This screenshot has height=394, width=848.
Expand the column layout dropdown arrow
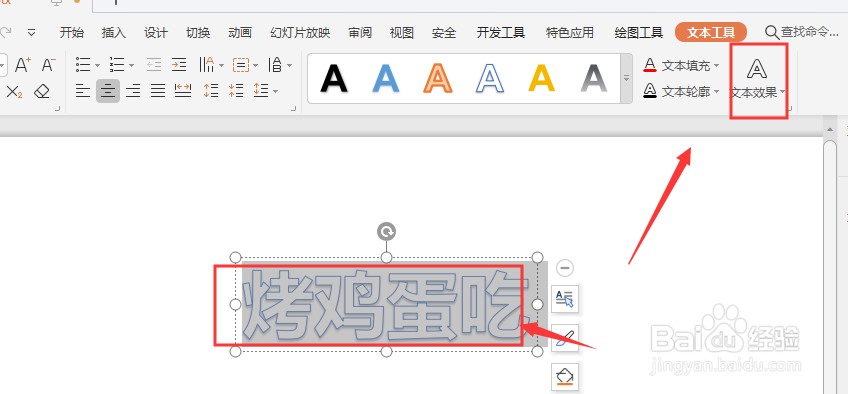pos(289,66)
